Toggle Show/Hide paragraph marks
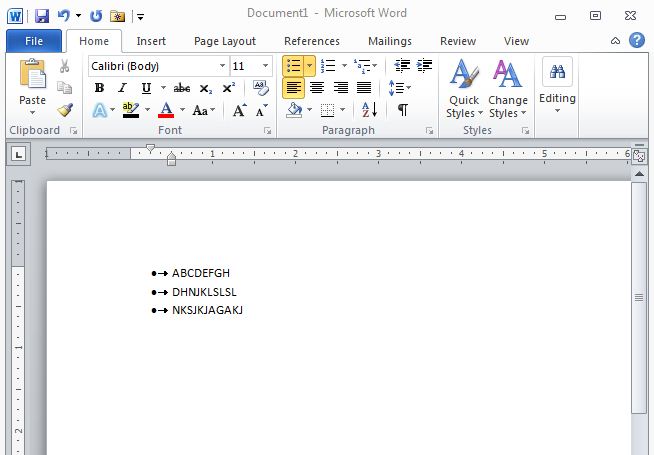This screenshot has width=654, height=455. tap(402, 110)
